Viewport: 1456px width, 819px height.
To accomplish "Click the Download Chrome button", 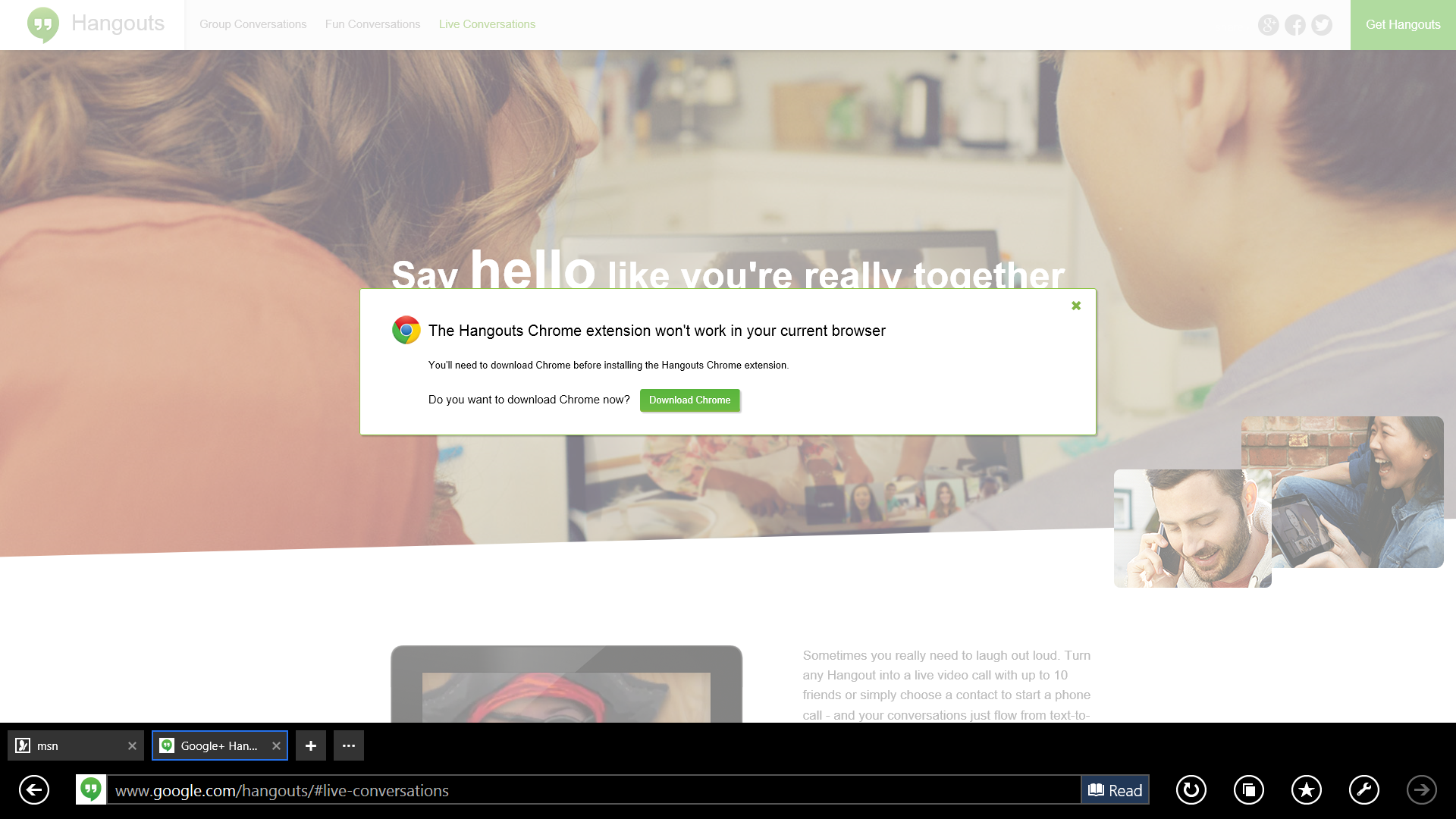I will (690, 399).
